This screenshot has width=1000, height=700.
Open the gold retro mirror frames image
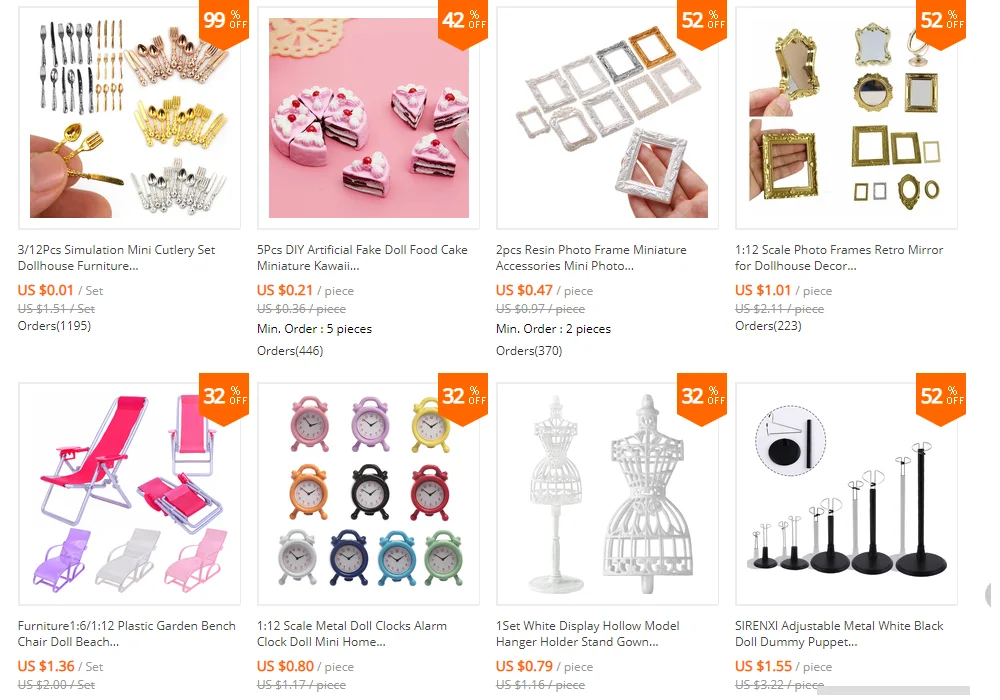coord(846,118)
